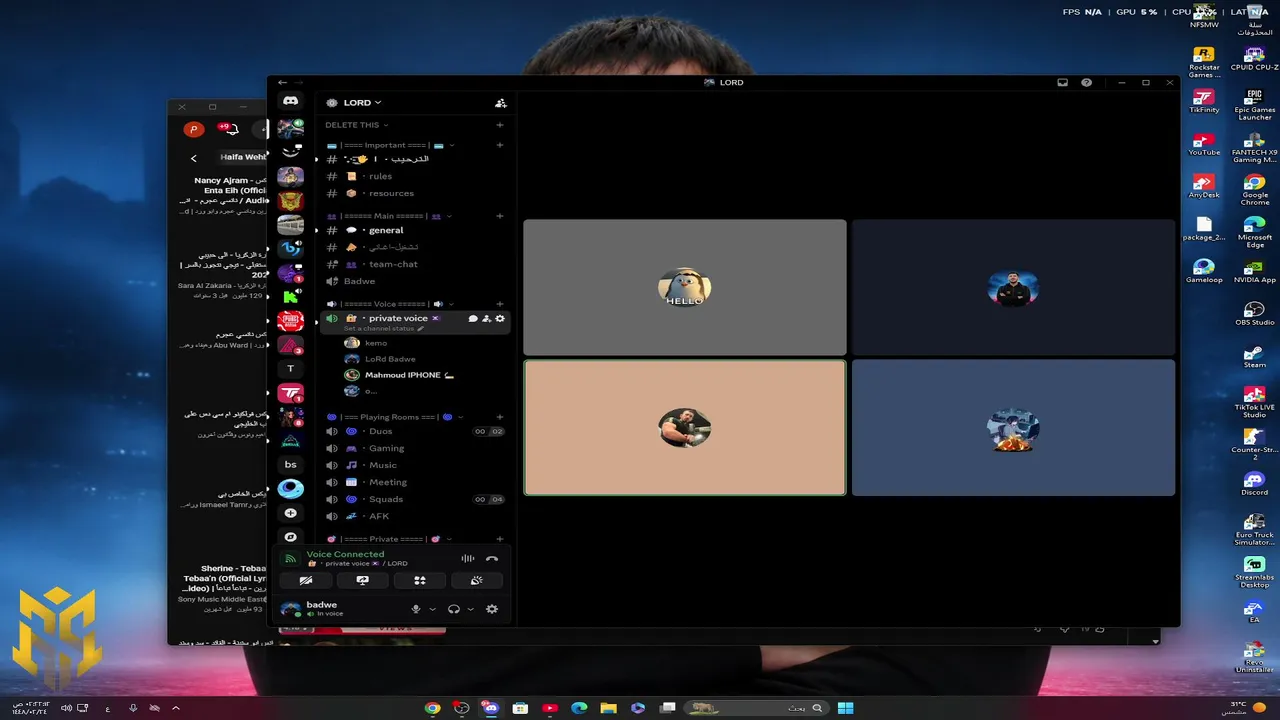
Task: Open Voice Connected connection details
Action: tap(345, 554)
